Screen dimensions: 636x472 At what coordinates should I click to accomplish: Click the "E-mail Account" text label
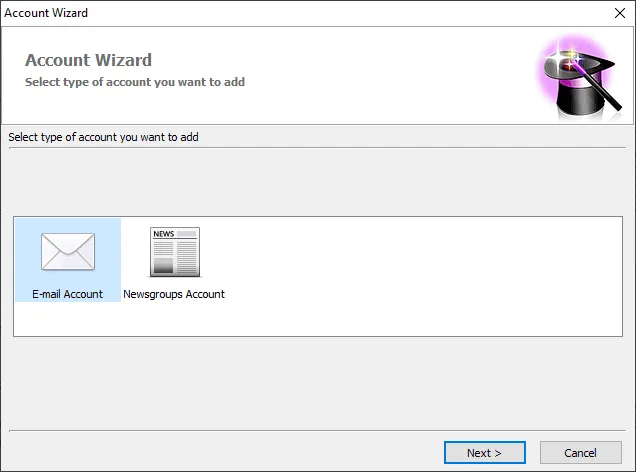pyautogui.click(x=67, y=294)
